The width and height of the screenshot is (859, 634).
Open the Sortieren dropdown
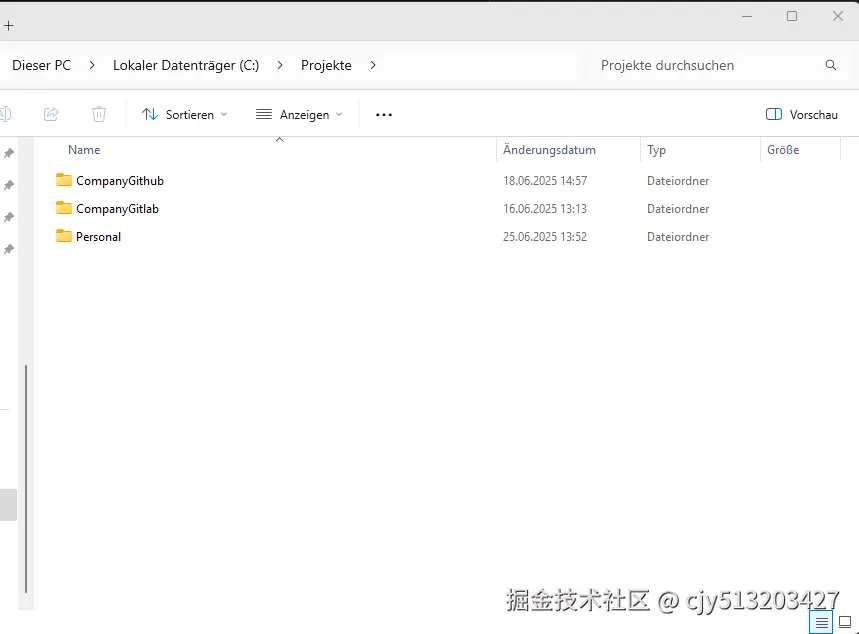click(185, 115)
